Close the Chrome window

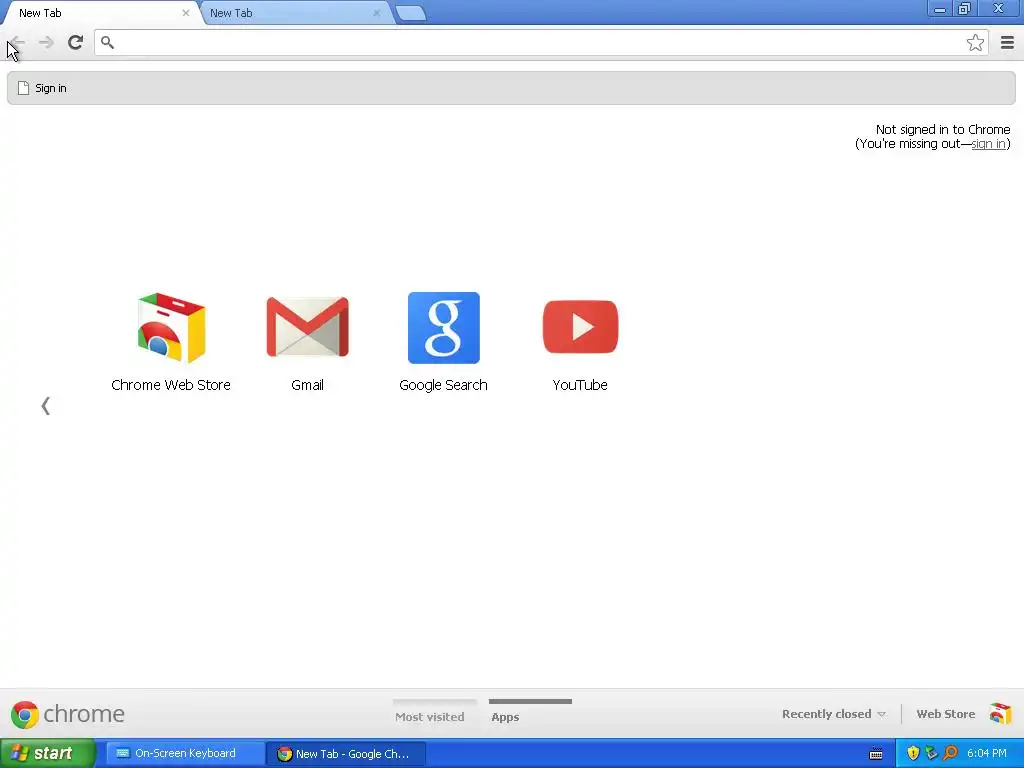point(999,8)
